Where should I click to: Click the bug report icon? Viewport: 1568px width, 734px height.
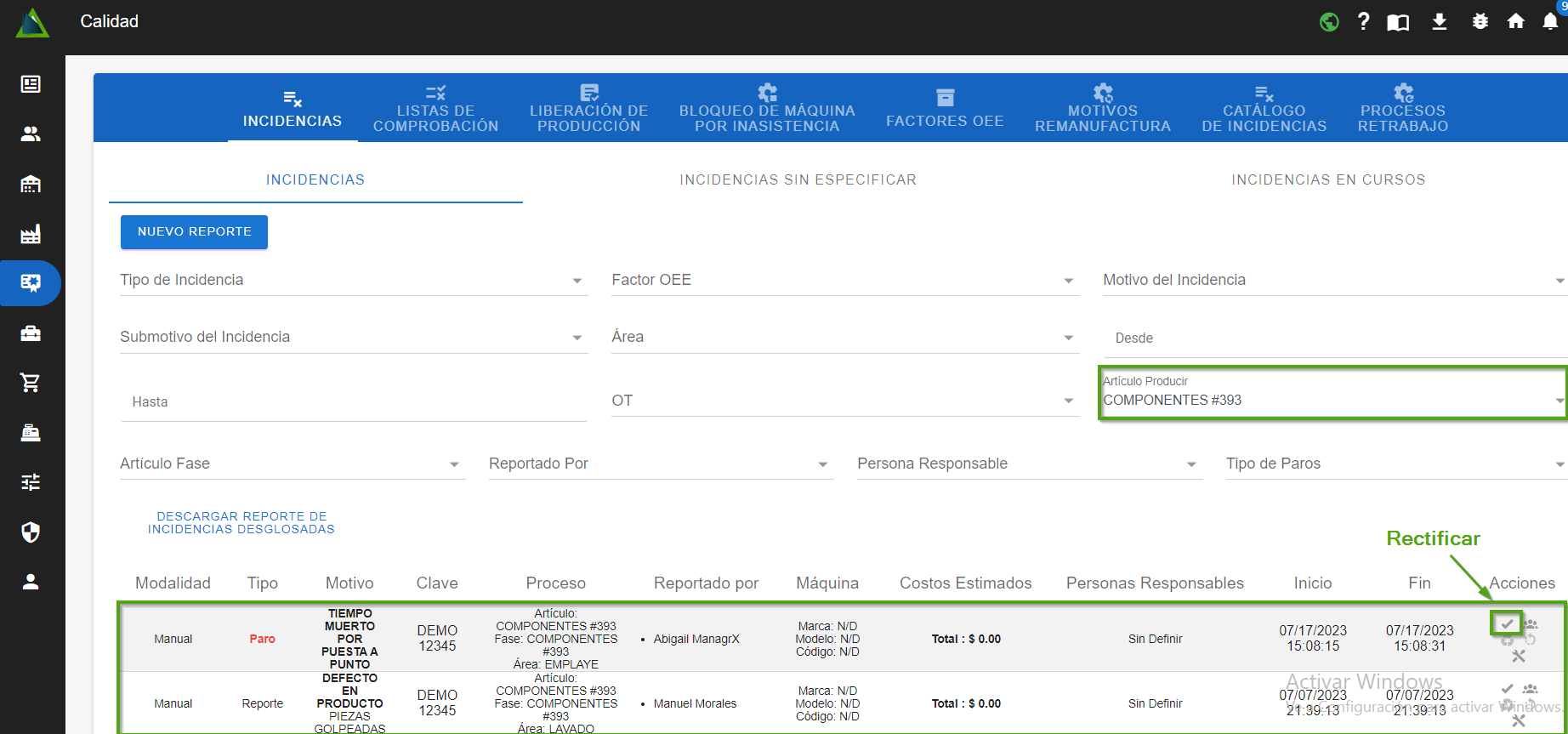(1480, 22)
